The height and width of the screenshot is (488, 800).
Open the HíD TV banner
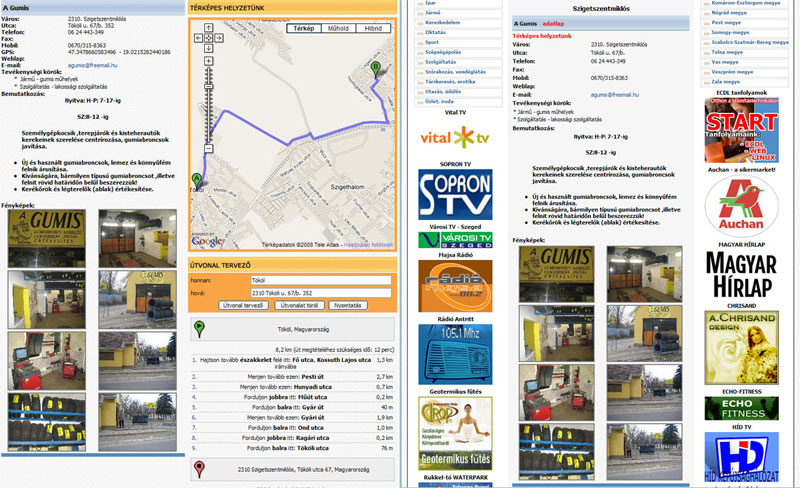tap(742, 457)
